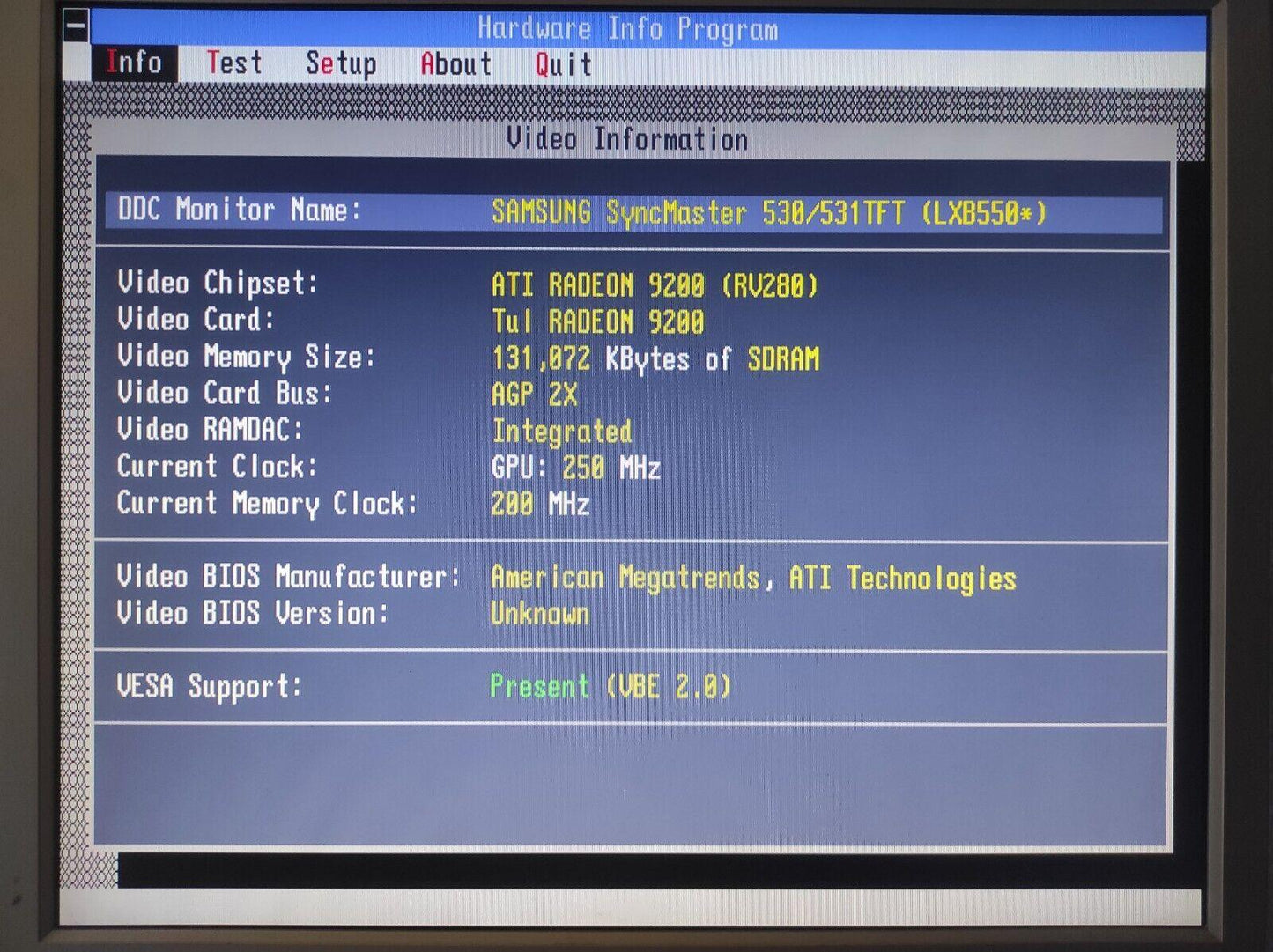This screenshot has width=1273, height=952.
Task: Open the About menu
Action: [x=455, y=64]
